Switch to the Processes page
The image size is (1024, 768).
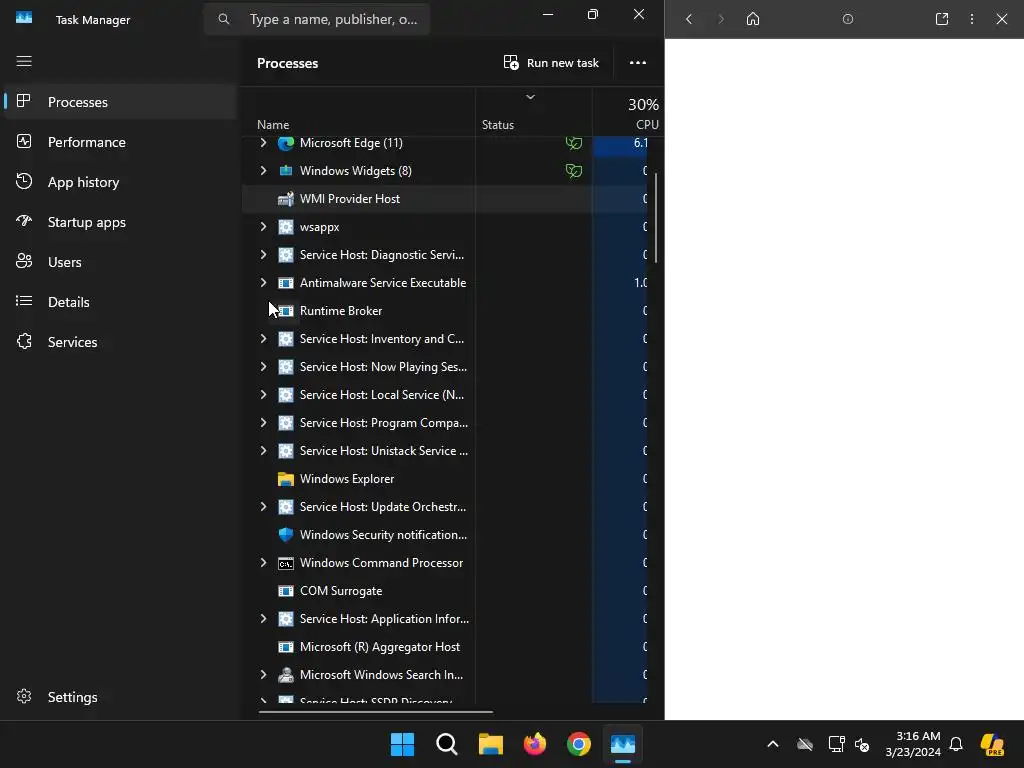[x=120, y=102]
